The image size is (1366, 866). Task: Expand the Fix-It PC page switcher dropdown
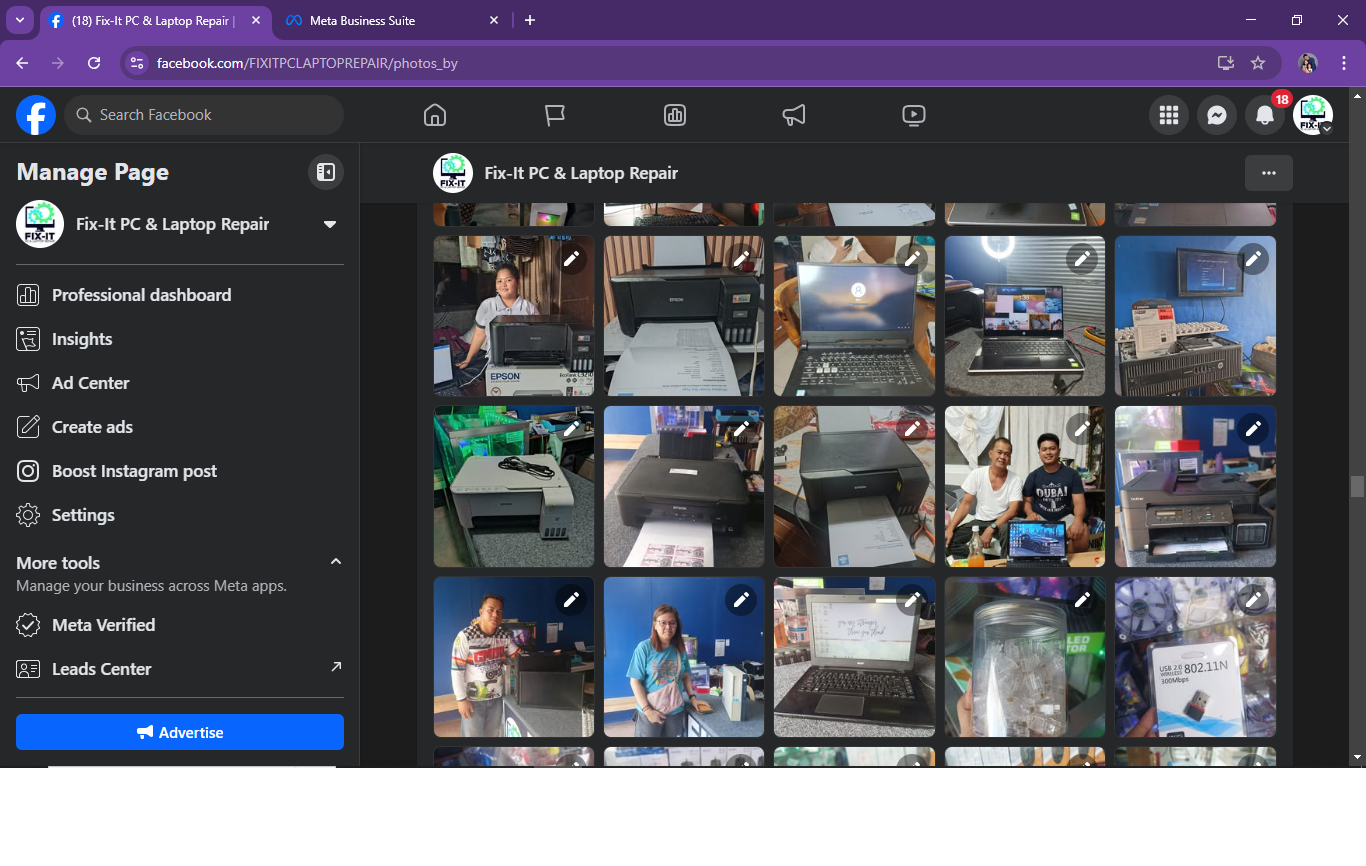pyautogui.click(x=329, y=224)
